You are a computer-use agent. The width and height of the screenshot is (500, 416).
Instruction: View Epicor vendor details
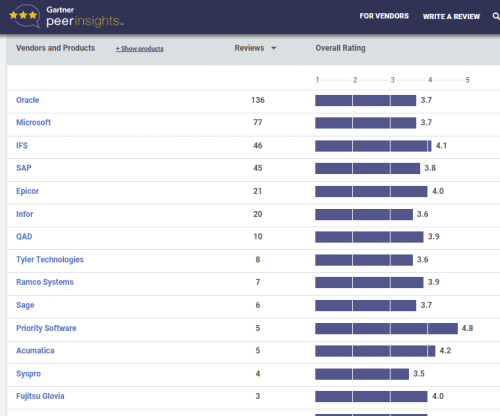pos(27,191)
